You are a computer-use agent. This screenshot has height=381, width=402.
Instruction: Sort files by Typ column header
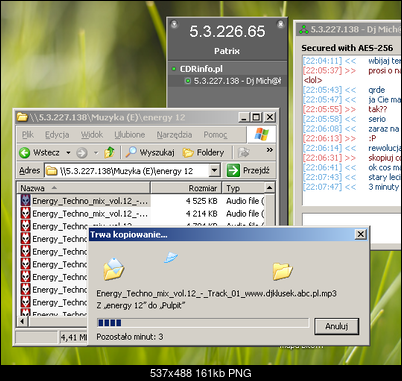pyautogui.click(x=244, y=188)
